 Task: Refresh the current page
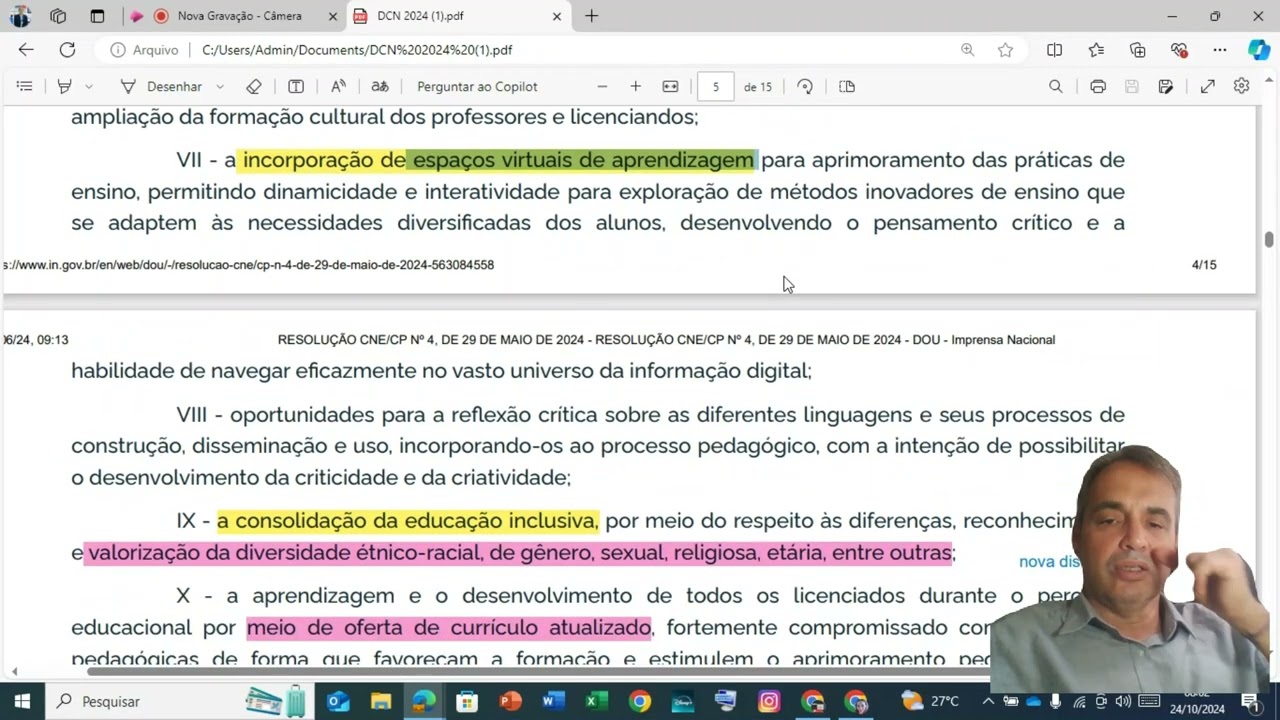pos(67,50)
